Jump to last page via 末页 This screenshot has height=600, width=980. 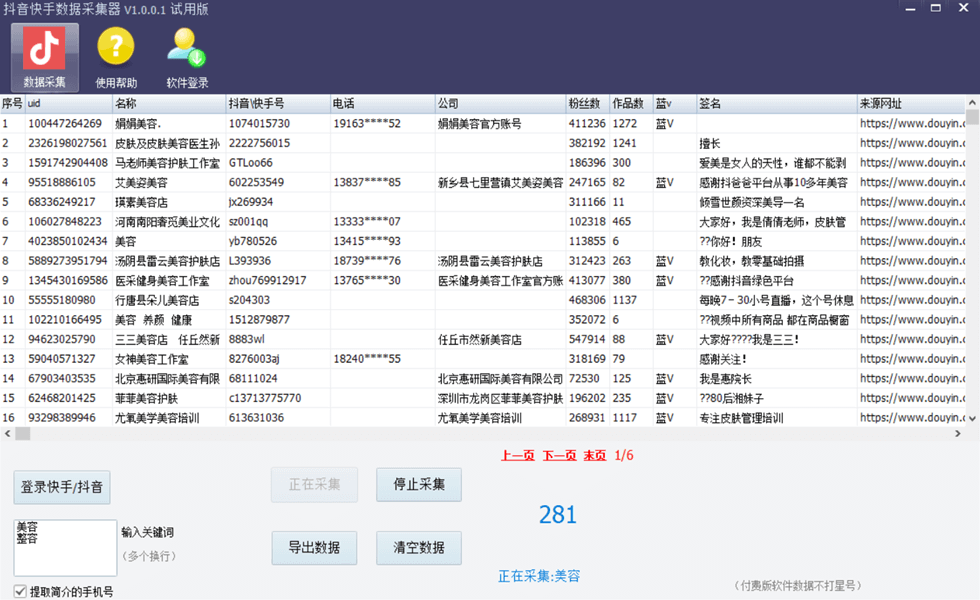[594, 455]
